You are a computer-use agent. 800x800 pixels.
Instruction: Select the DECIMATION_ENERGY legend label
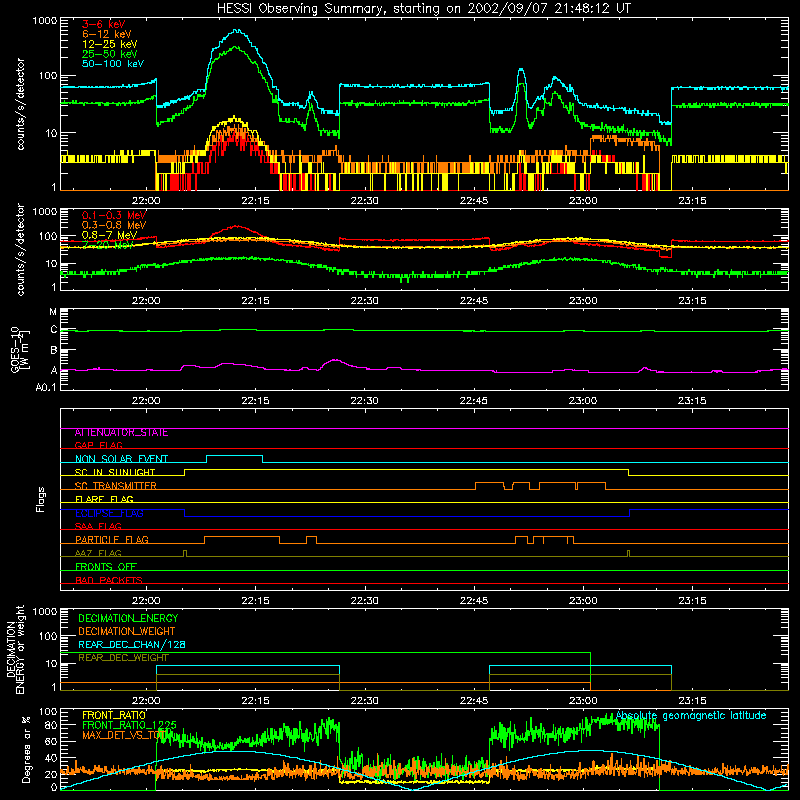coord(128,618)
